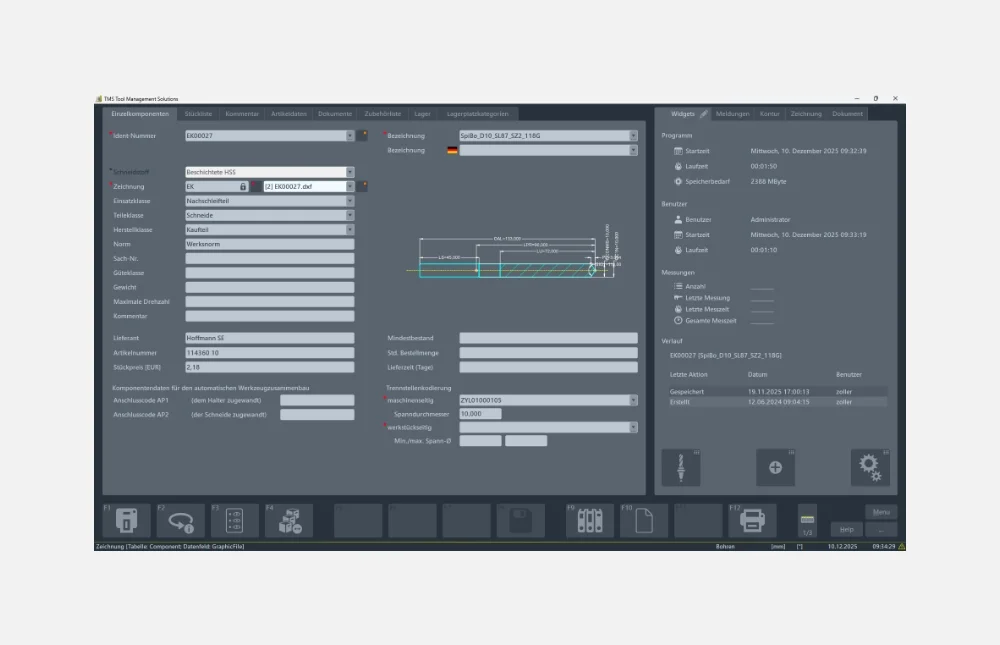
Task: Open the Teileklasse dropdown arrow
Action: pos(350,215)
